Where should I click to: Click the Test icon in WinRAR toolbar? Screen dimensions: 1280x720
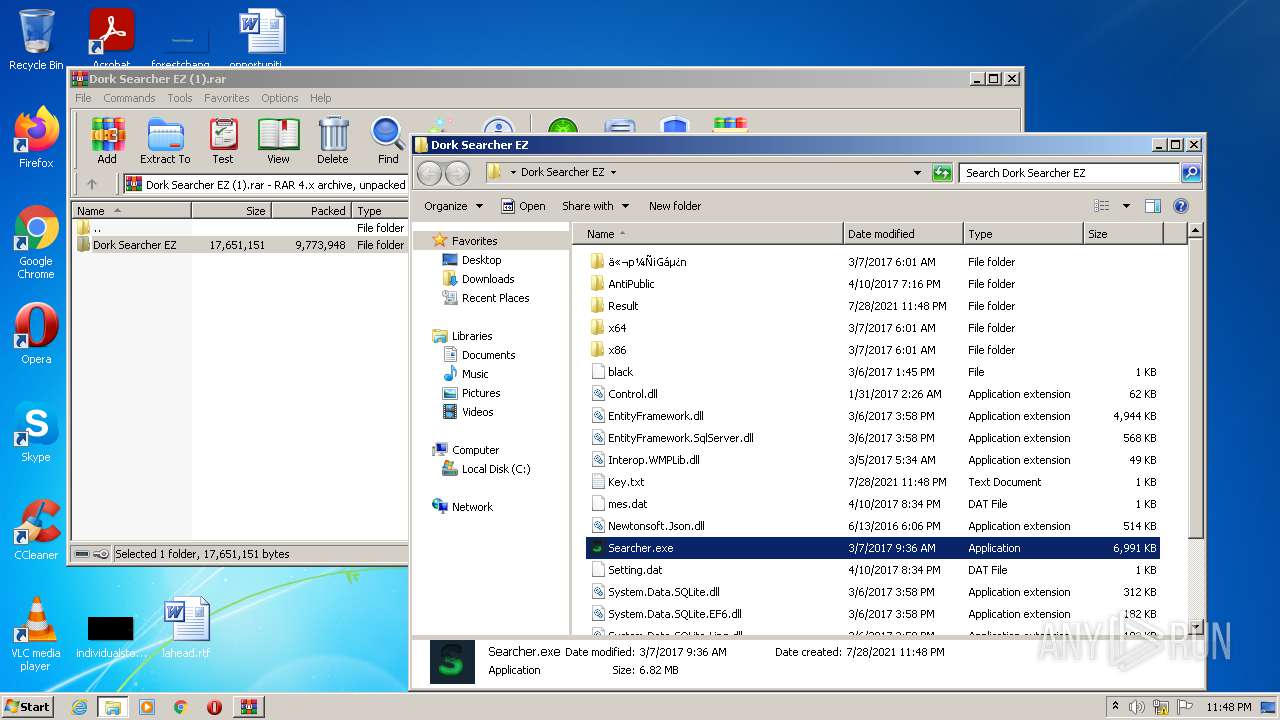(223, 141)
